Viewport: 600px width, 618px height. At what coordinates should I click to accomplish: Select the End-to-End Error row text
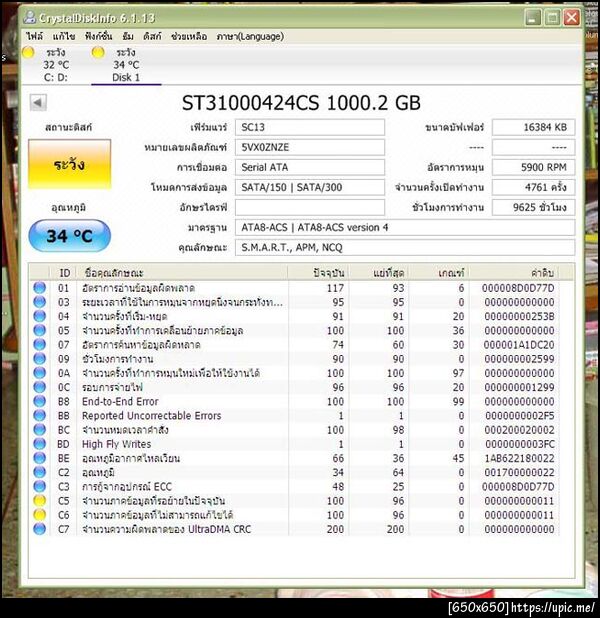click(x=120, y=401)
